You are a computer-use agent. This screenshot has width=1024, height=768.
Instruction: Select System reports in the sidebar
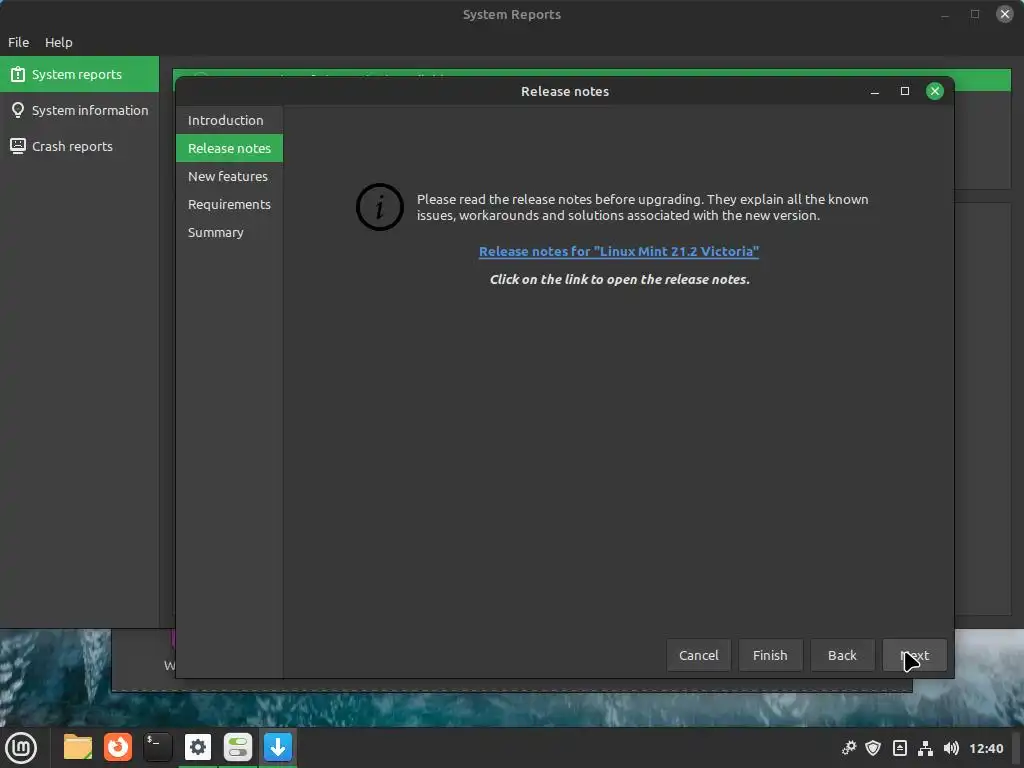(80, 74)
